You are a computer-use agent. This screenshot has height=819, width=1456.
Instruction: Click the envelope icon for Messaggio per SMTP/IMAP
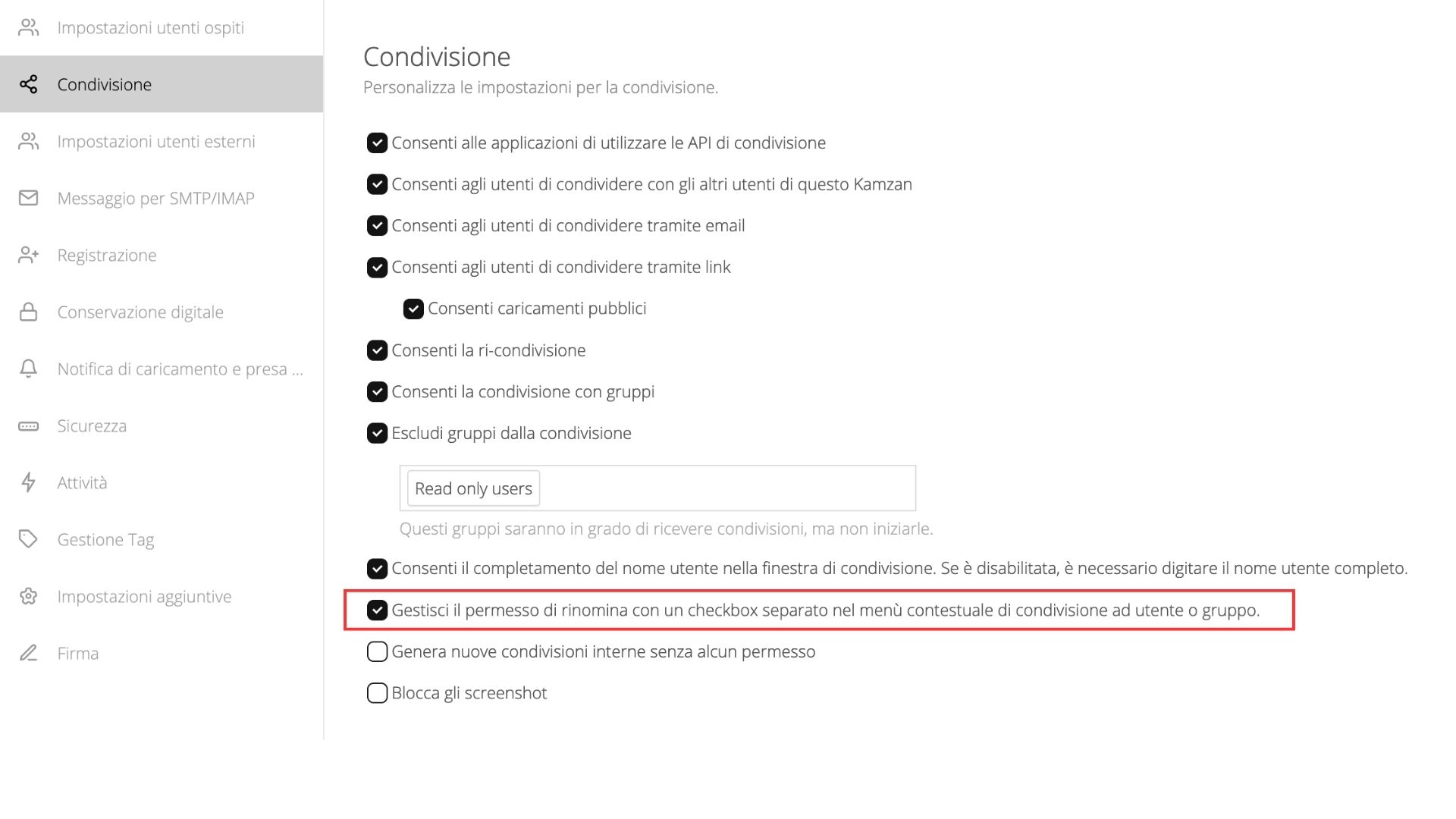28,198
